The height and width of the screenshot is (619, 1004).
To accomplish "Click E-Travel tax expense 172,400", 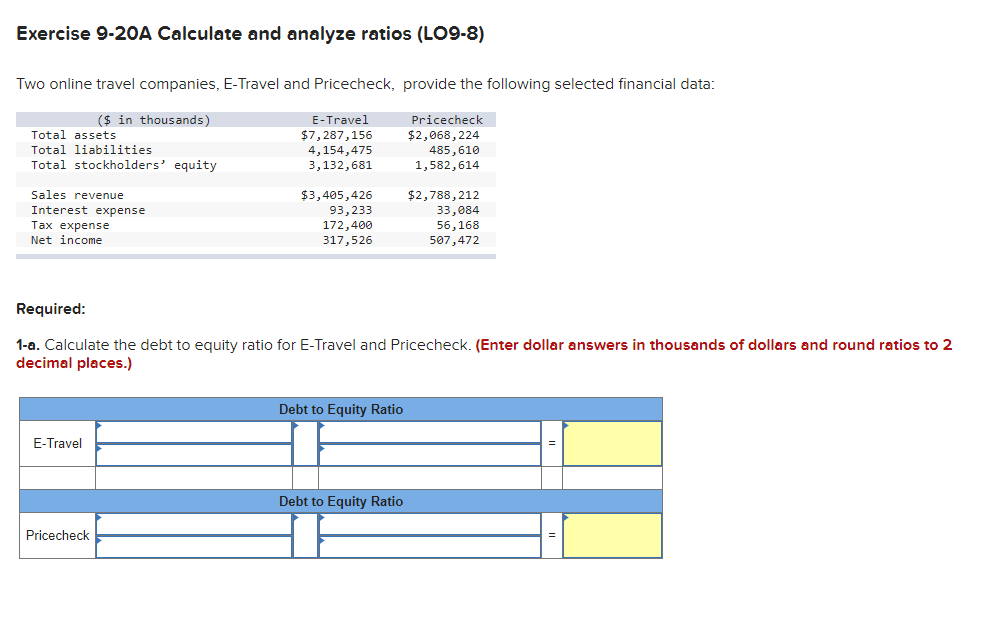I will pos(347,225).
